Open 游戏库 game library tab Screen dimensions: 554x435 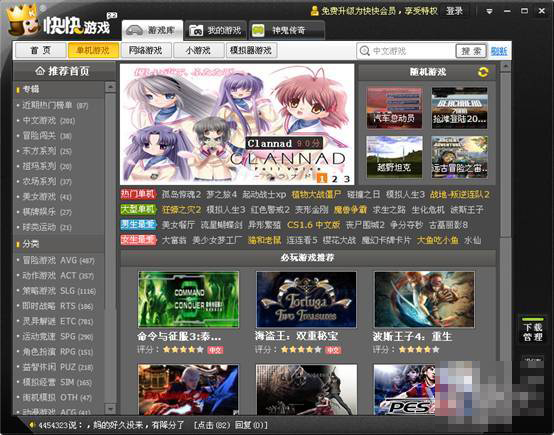153,30
